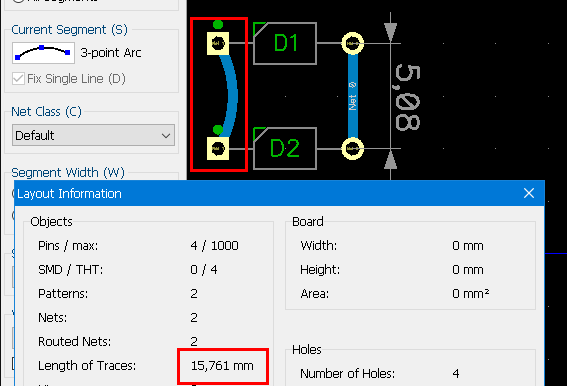
Task: Click the Length of Traces value 15,761 mm
Action: (x=222, y=366)
